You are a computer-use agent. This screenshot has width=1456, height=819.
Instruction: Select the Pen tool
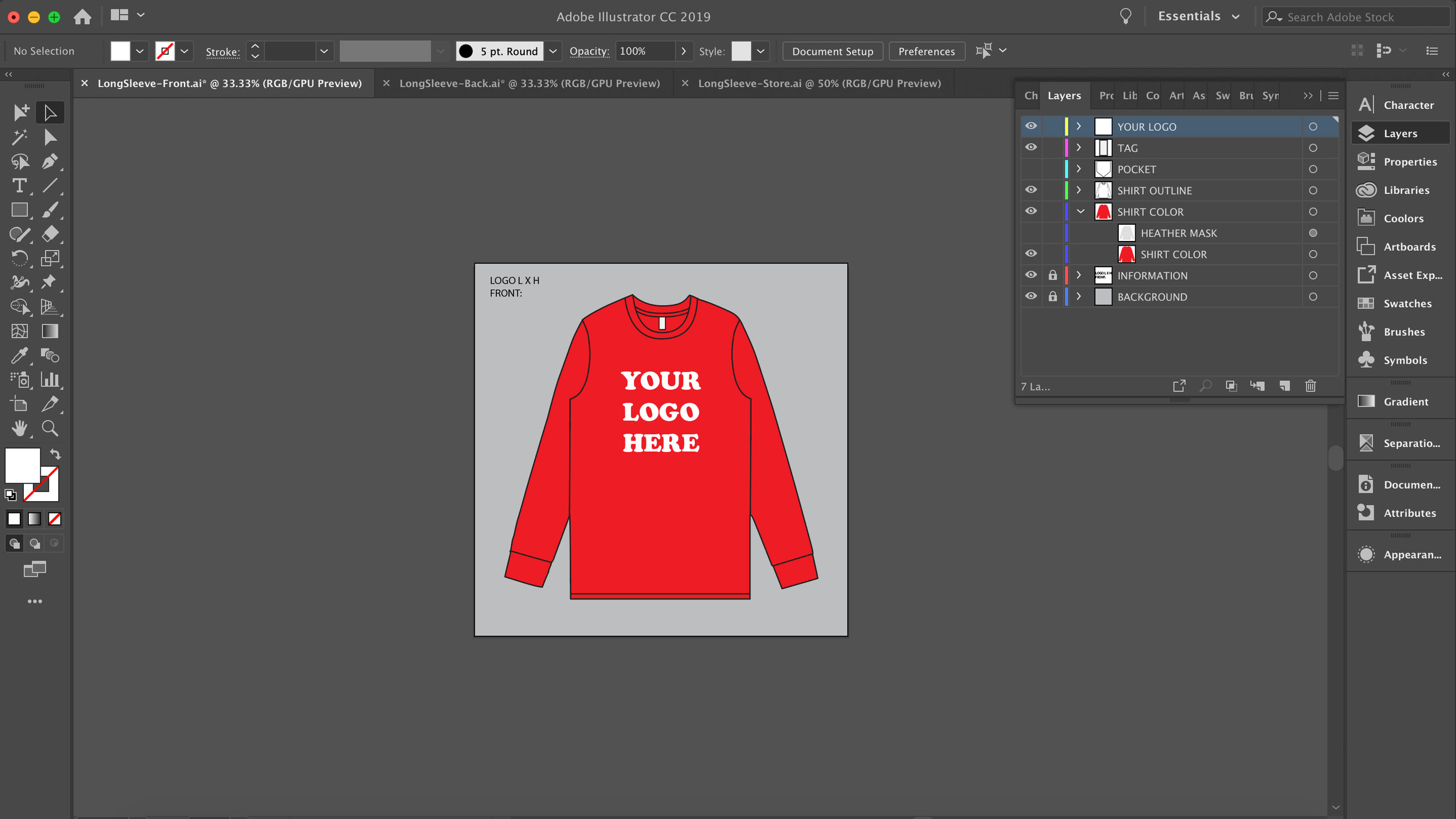tap(50, 162)
